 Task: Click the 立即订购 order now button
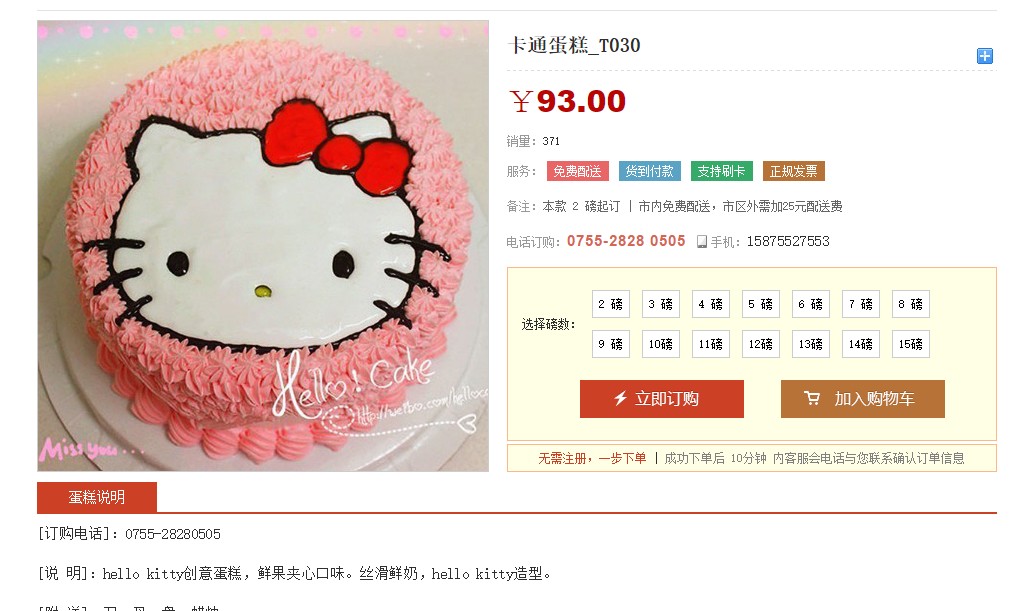(662, 399)
